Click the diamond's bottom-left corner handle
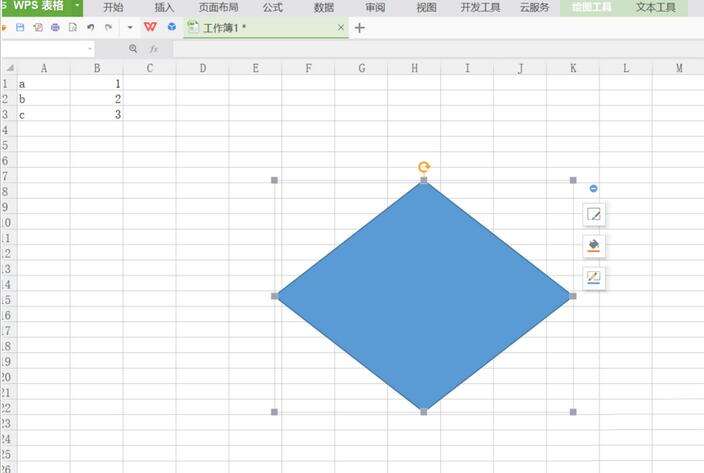Image resolution: width=704 pixels, height=473 pixels. (274, 412)
